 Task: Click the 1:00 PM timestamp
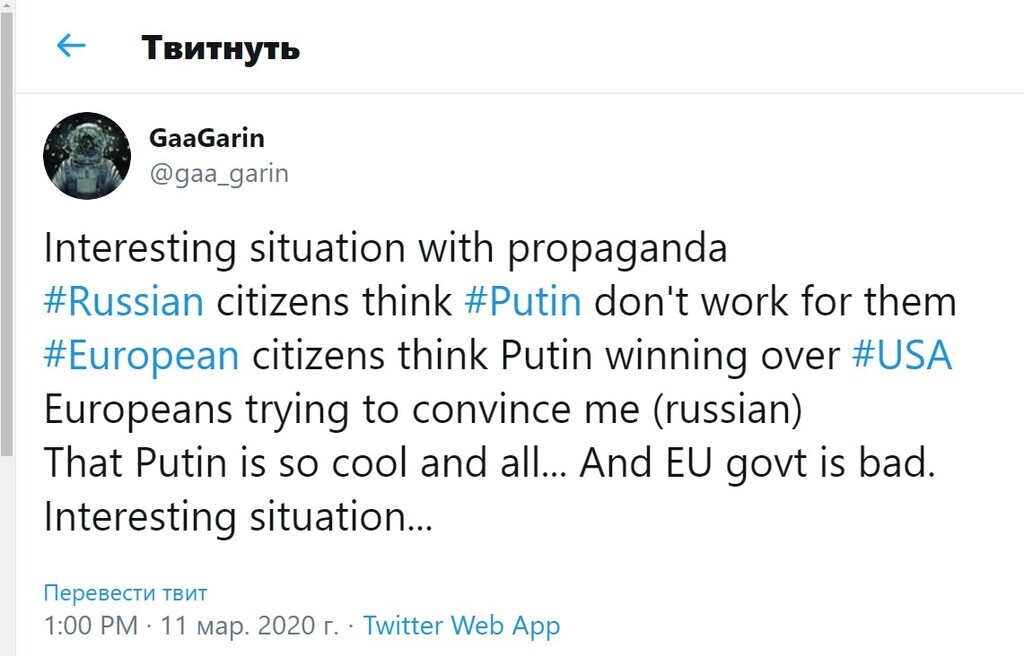89,627
